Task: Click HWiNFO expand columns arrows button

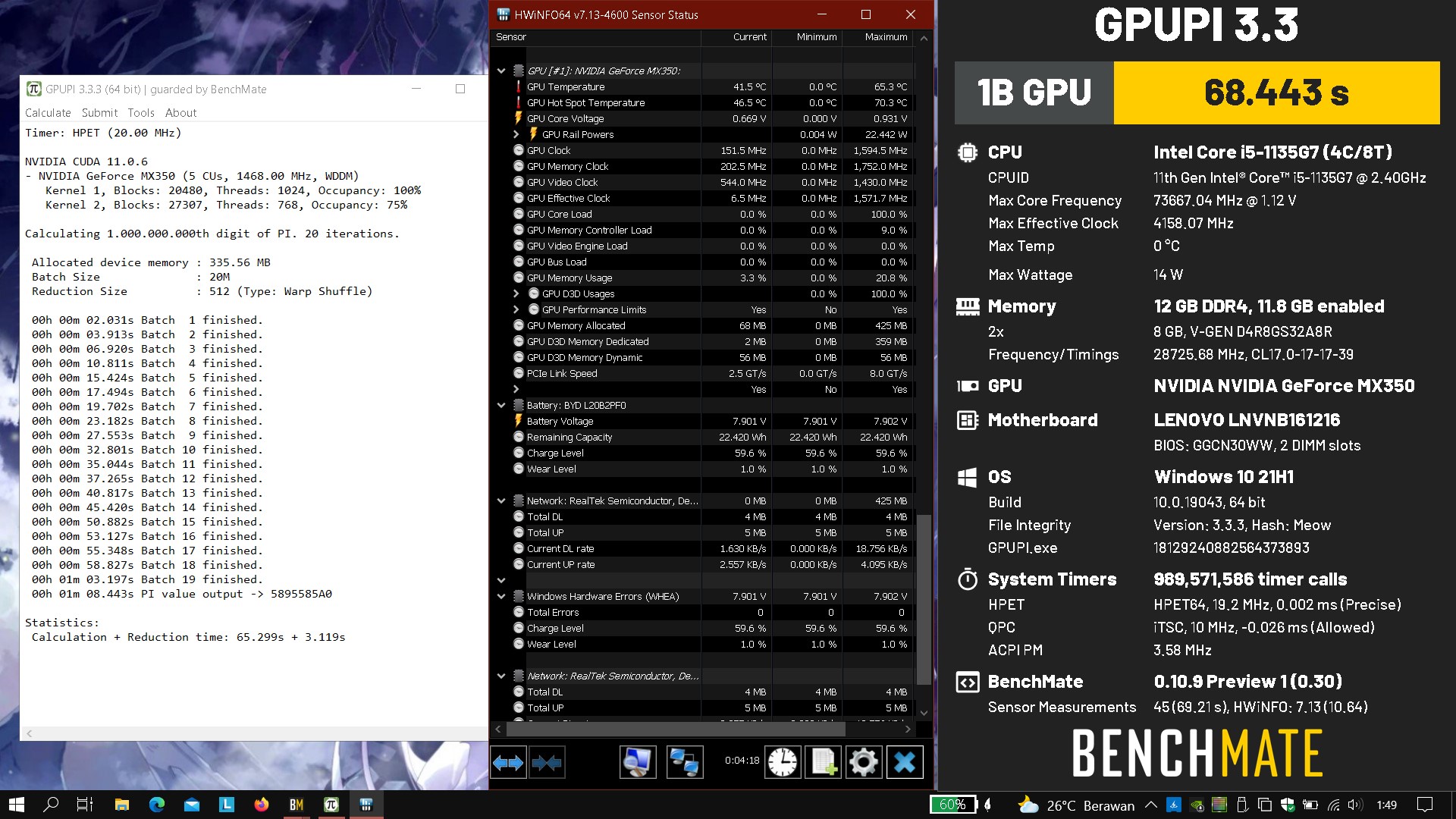Action: click(508, 762)
